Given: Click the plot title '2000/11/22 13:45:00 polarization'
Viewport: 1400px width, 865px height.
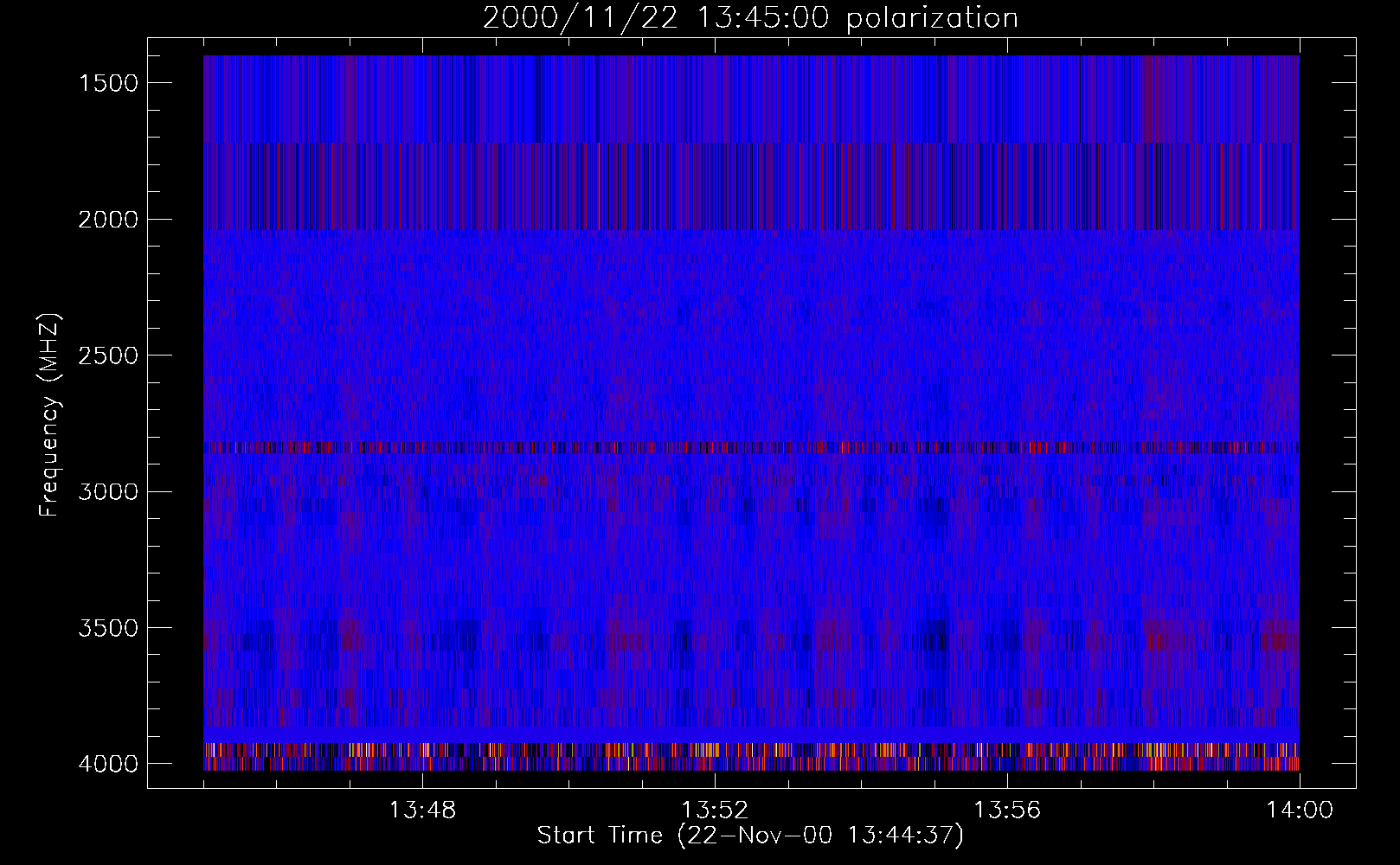Looking at the screenshot, I should pos(750,17).
